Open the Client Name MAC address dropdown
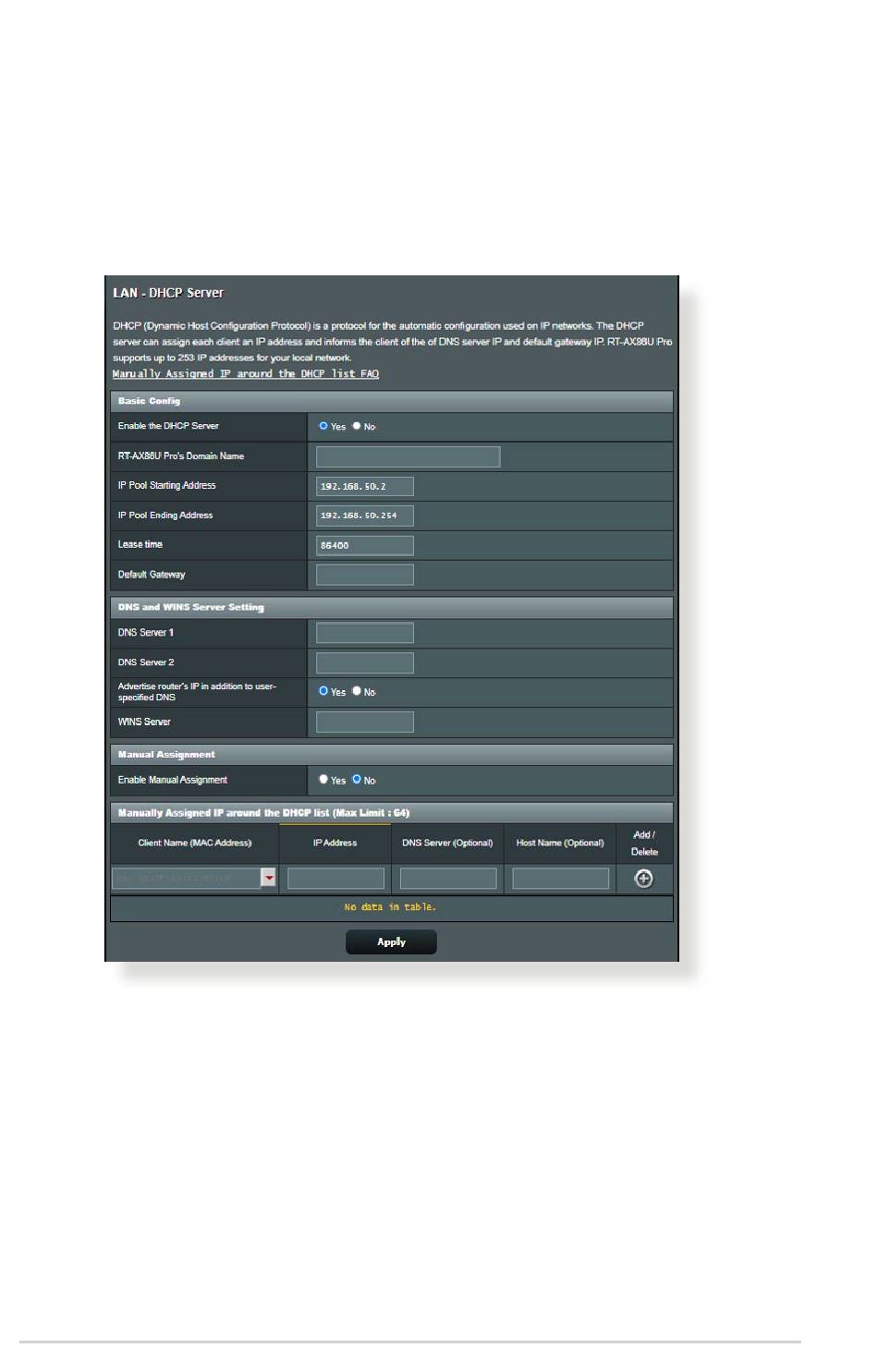Screen dimensions: 878x1372 tap(268, 879)
